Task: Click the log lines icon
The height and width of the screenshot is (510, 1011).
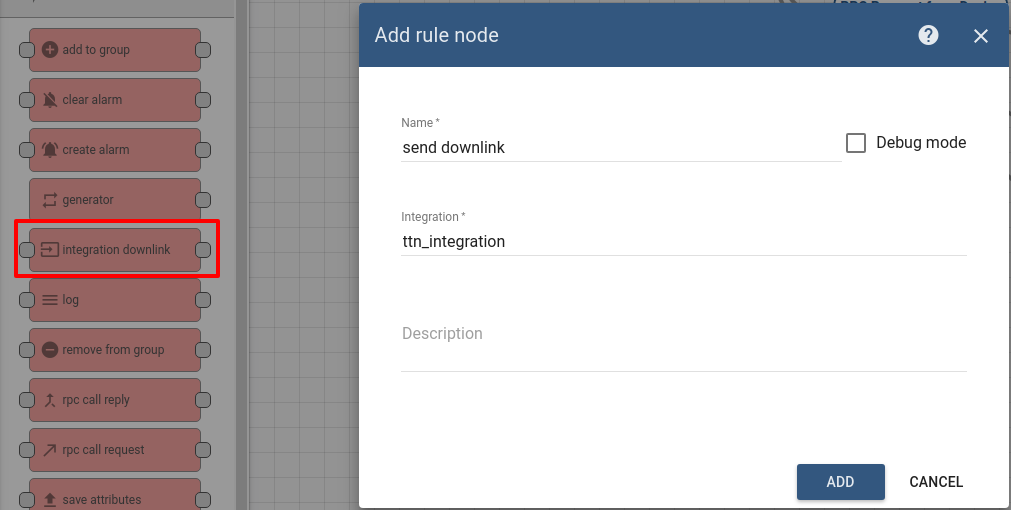Action: click(x=50, y=300)
